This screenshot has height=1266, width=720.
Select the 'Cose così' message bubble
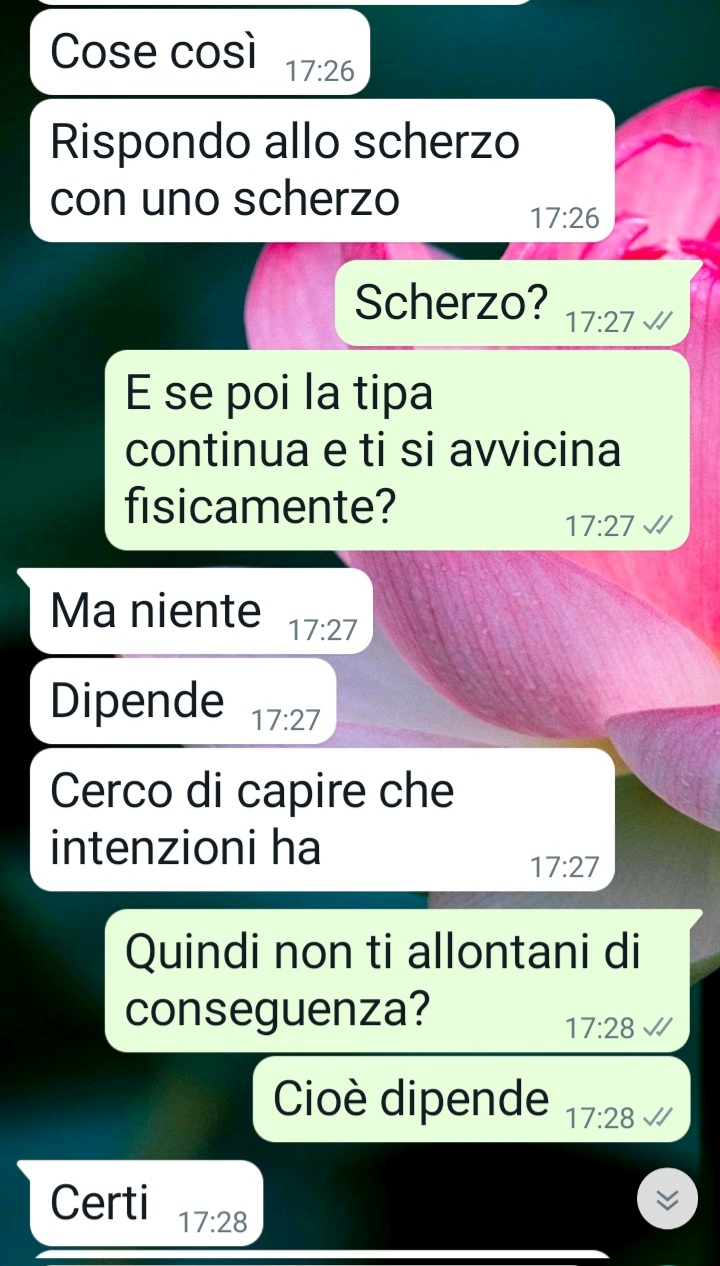[x=200, y=52]
